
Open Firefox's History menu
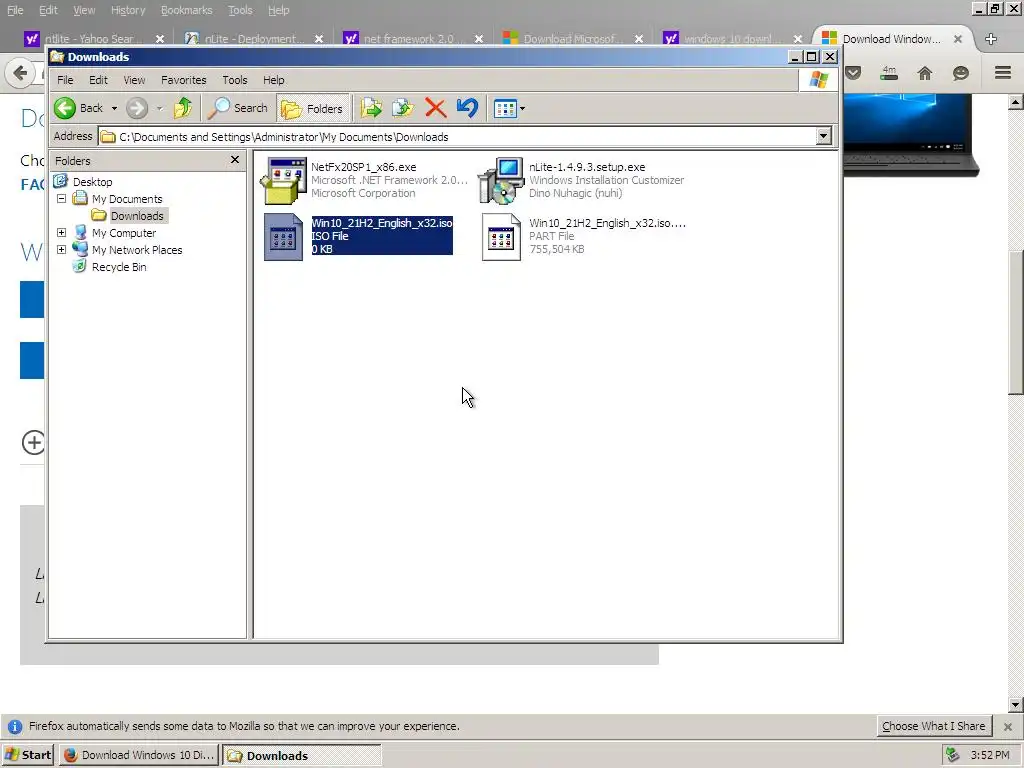128,10
